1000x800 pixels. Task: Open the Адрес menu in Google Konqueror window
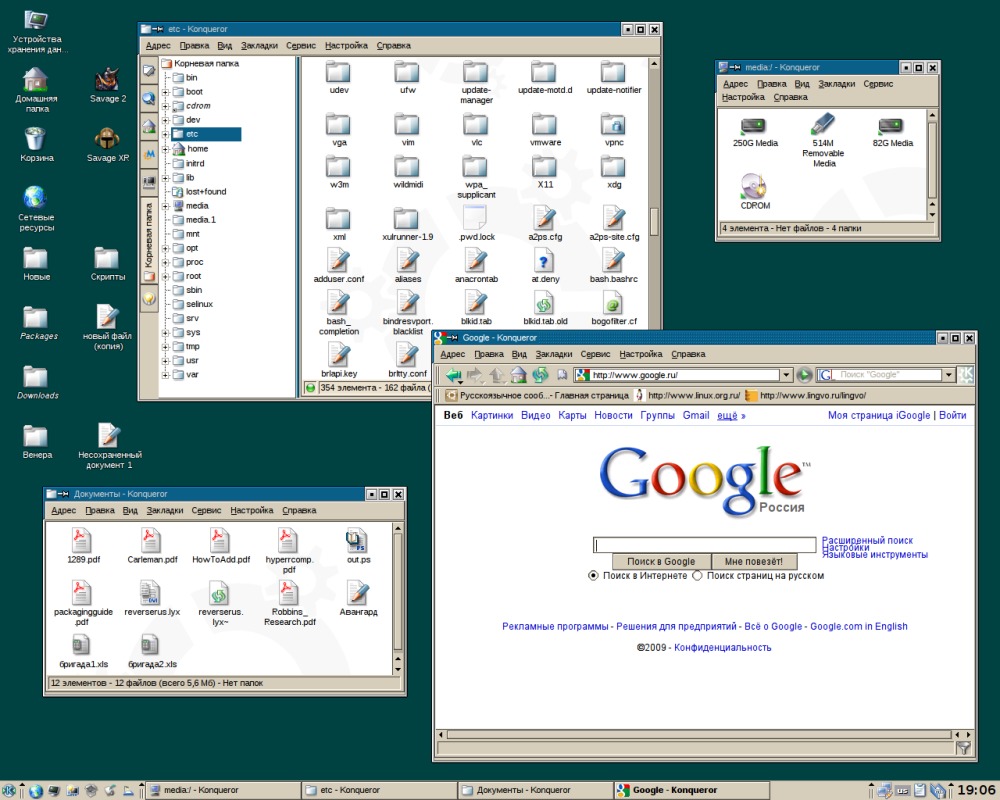453,354
